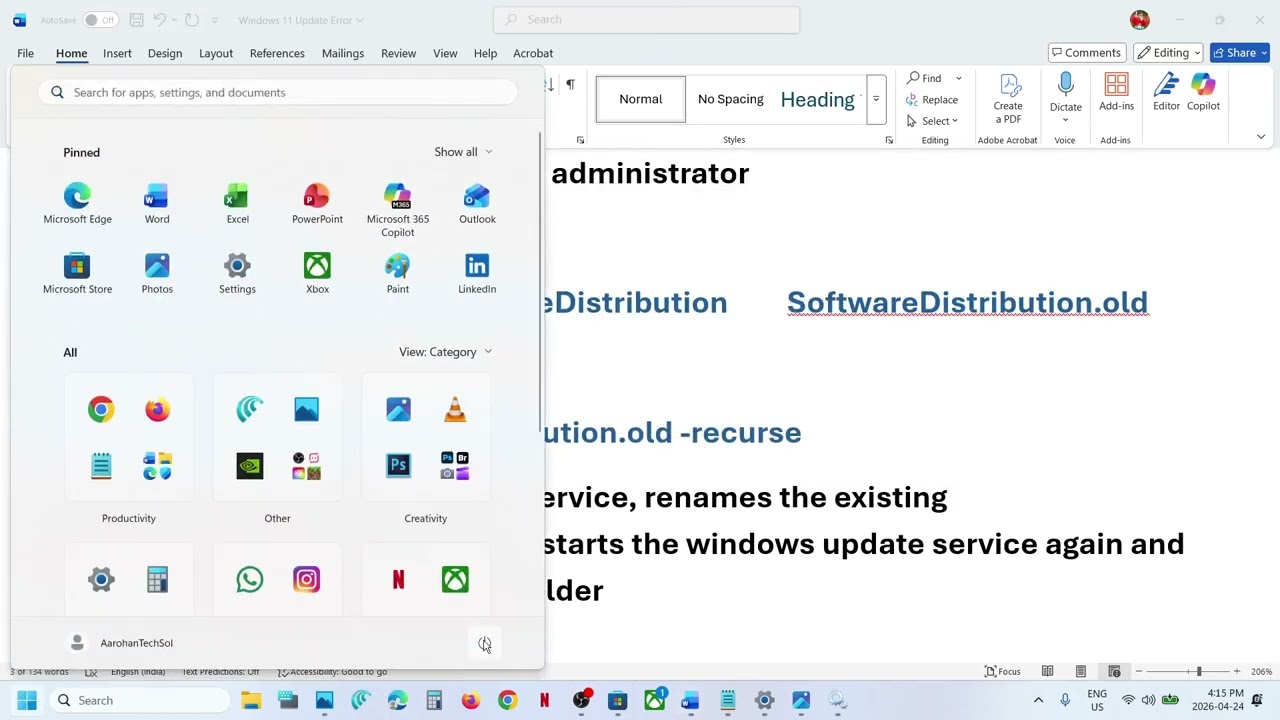This screenshot has width=1280, height=720.
Task: Apply the No Spacing style
Action: click(x=730, y=99)
